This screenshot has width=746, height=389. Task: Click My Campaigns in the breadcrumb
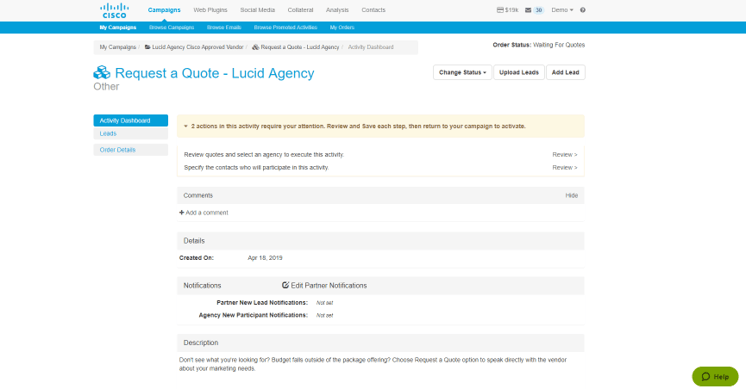(118, 47)
